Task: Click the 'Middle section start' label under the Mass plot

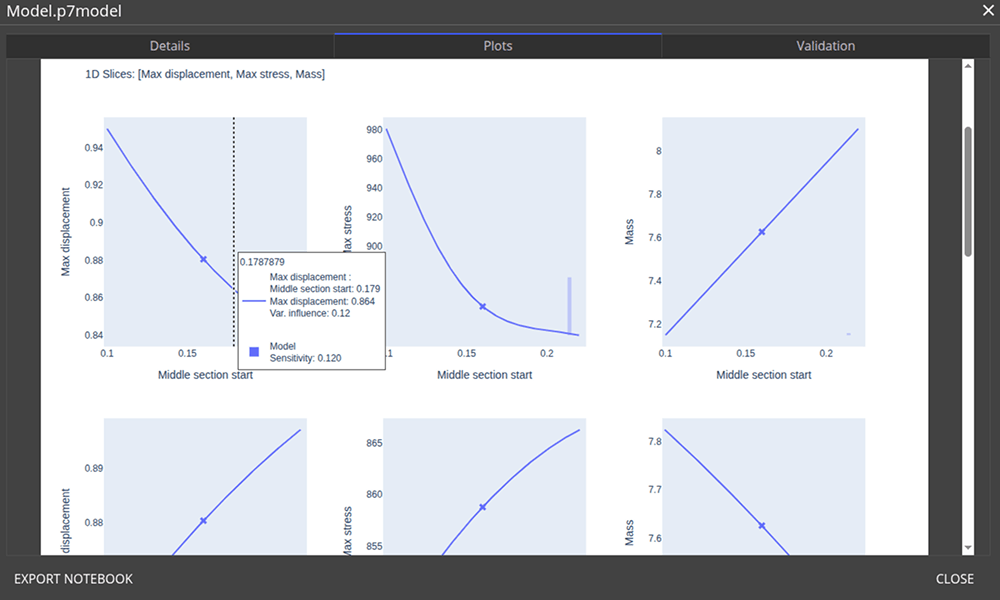Action: click(x=764, y=375)
